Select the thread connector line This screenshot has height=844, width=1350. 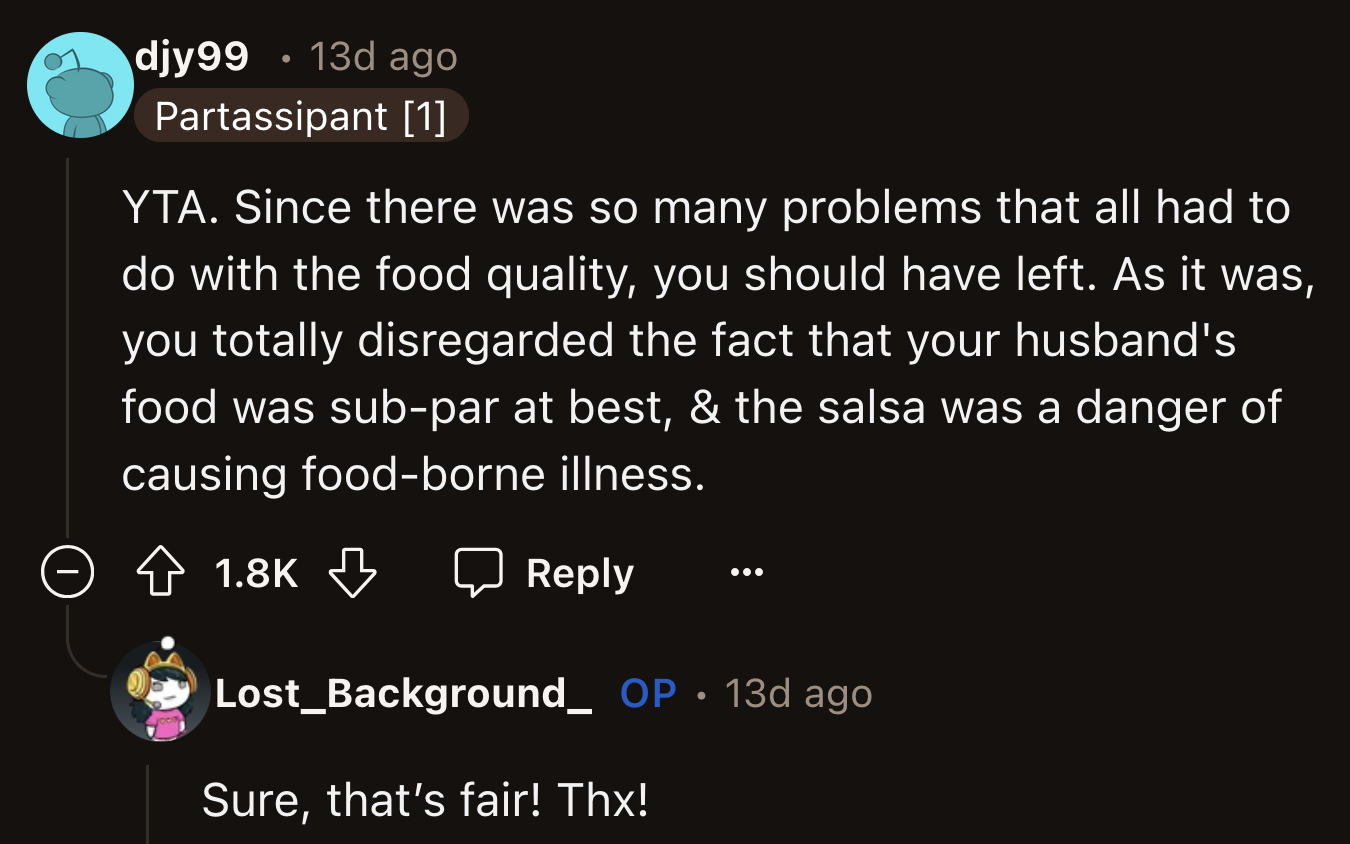tap(68, 350)
